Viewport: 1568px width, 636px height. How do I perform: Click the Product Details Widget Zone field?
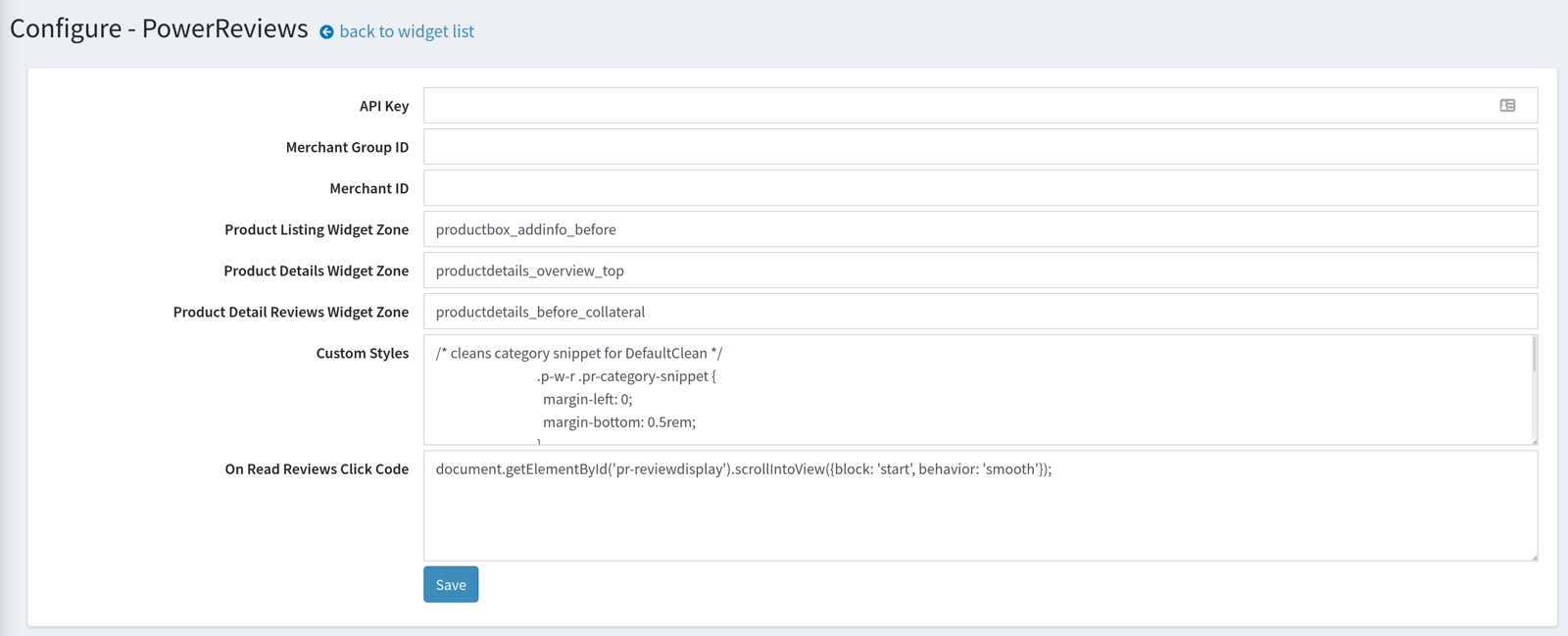980,270
